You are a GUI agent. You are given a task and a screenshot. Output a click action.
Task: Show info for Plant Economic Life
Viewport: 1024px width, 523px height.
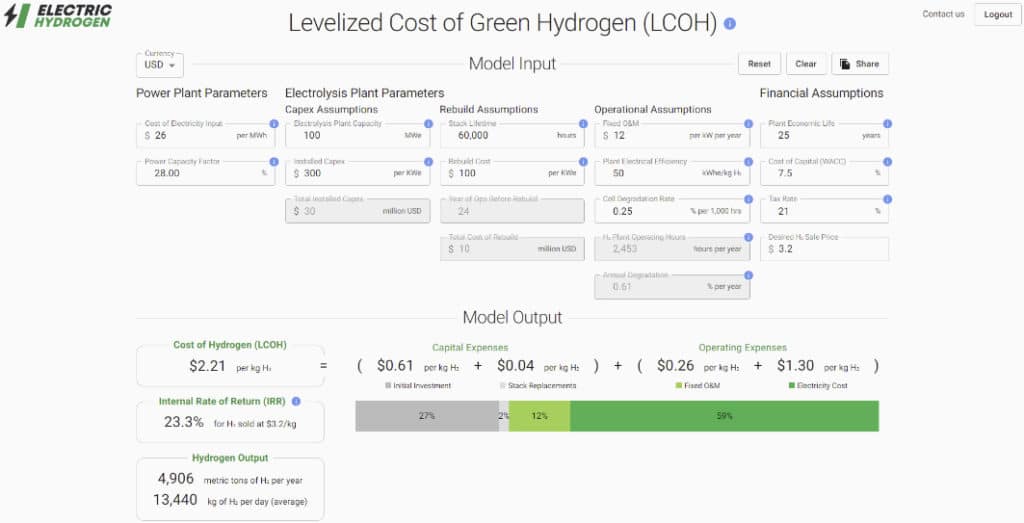point(888,123)
